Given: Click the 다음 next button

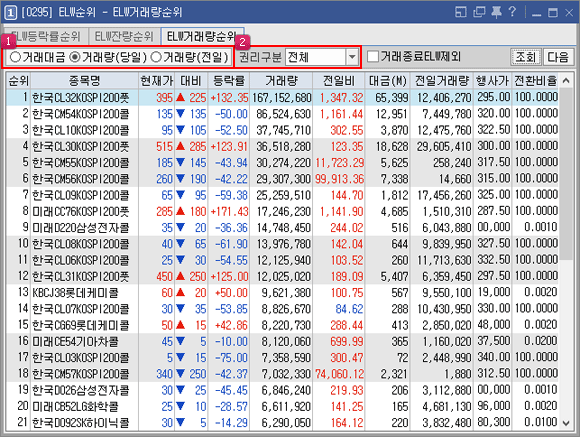Looking at the screenshot, I should 558,57.
